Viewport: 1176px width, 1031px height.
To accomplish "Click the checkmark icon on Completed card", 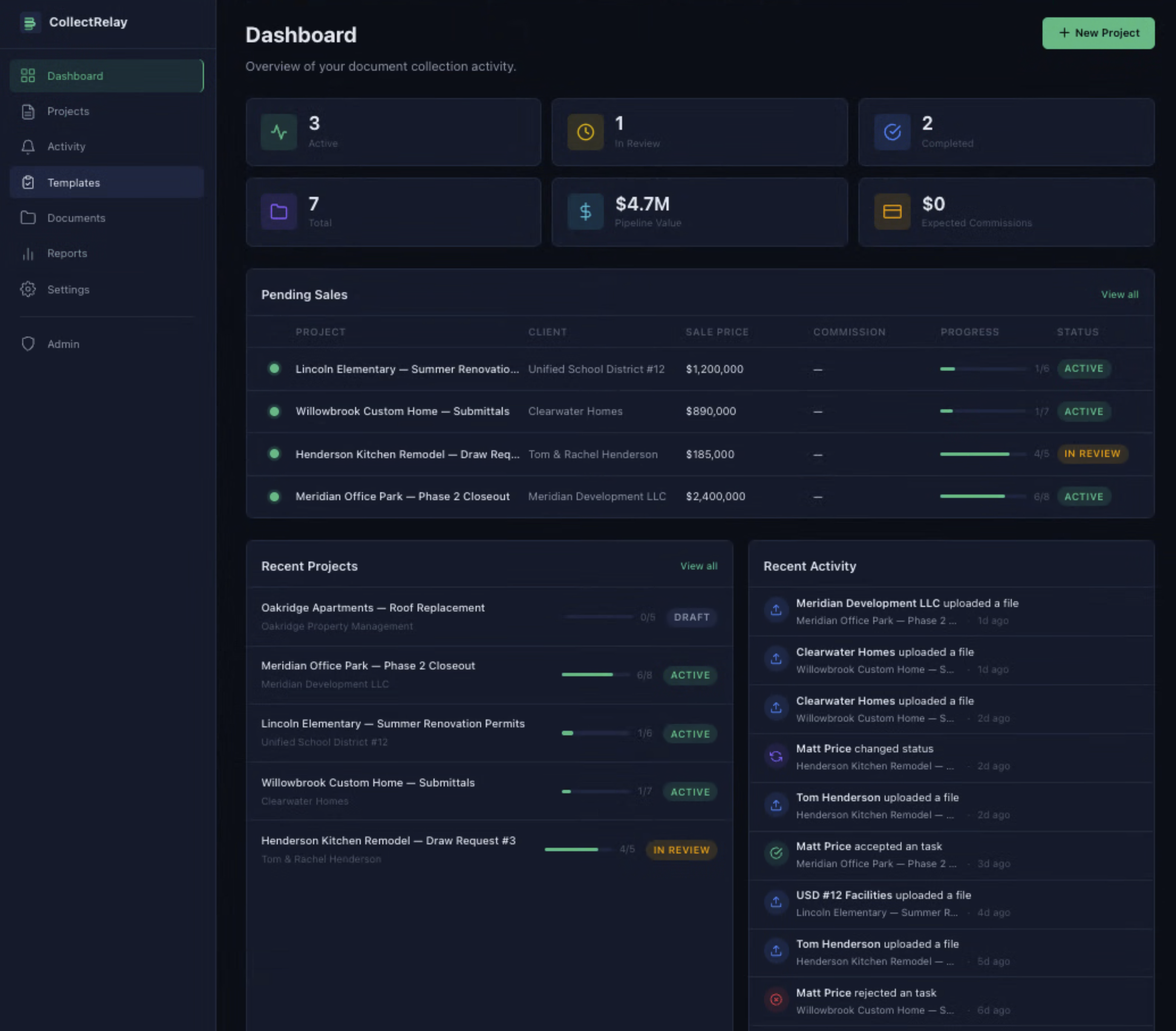I will point(892,132).
